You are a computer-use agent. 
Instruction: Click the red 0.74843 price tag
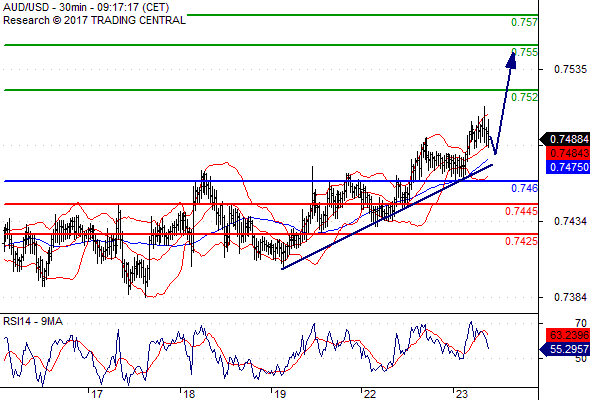point(568,153)
